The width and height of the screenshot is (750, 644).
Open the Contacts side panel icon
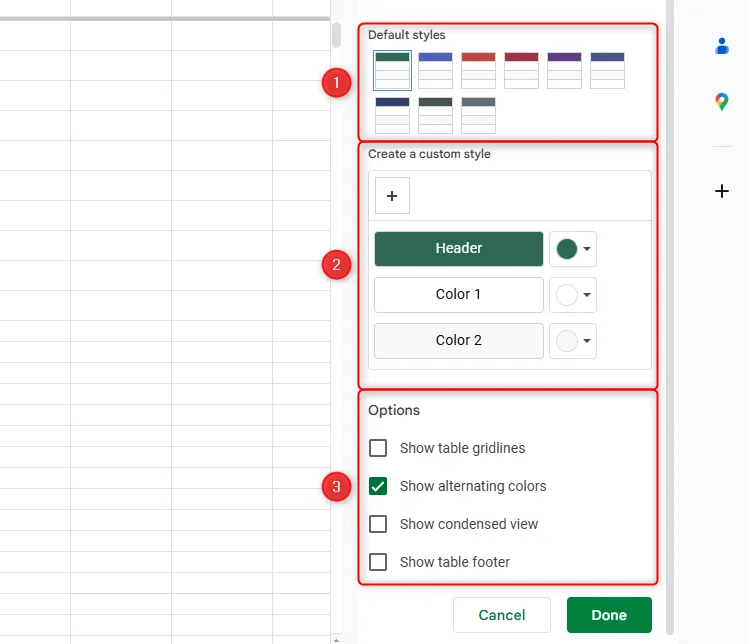coord(722,46)
